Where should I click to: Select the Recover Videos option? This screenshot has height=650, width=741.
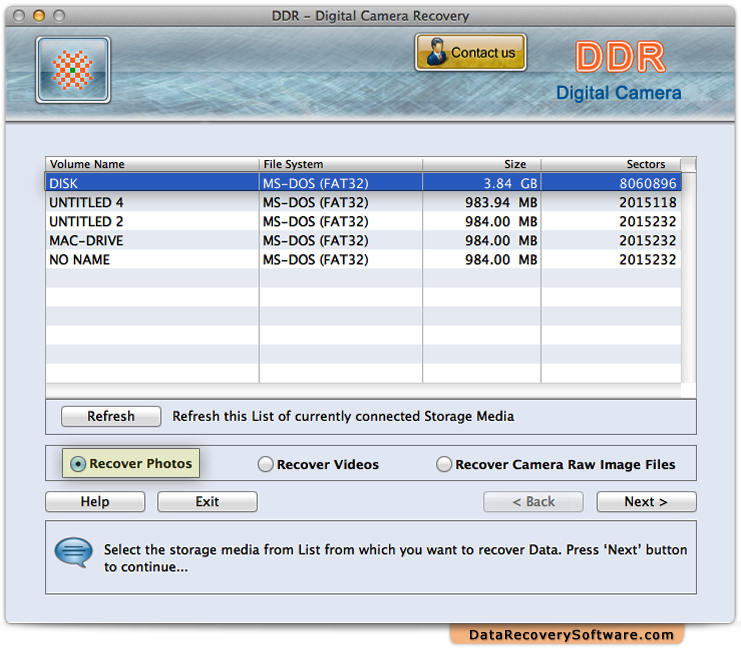(319, 464)
